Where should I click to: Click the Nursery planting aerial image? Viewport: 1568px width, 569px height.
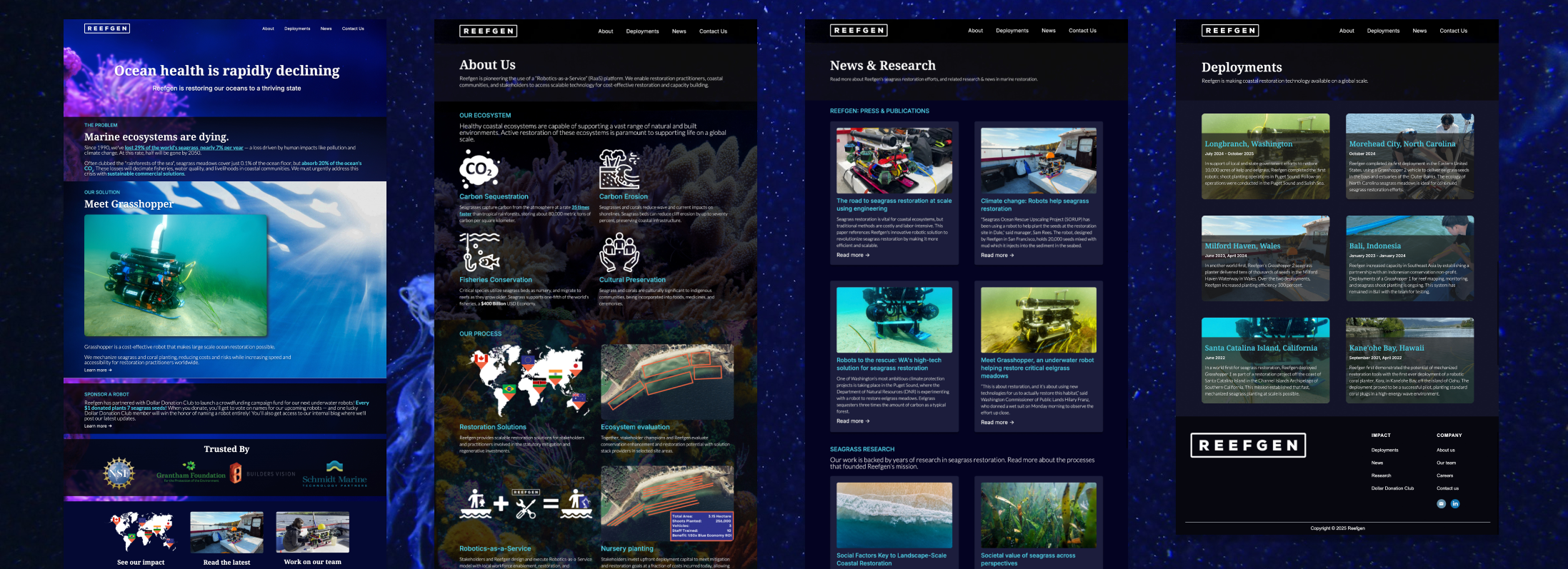[x=667, y=503]
